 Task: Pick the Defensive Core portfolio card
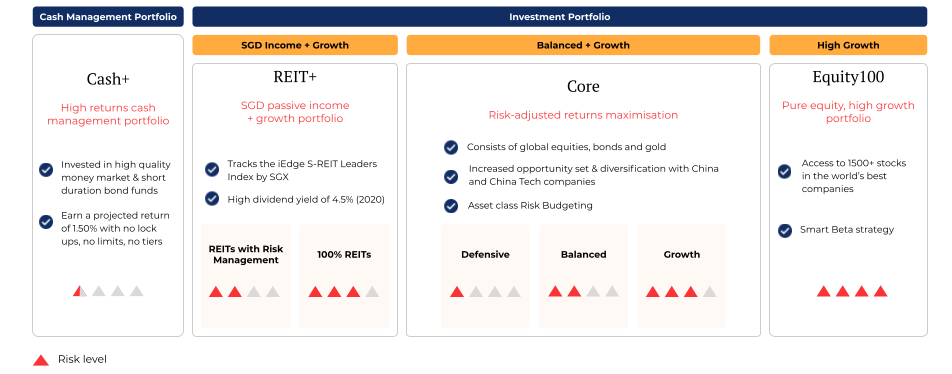click(485, 276)
